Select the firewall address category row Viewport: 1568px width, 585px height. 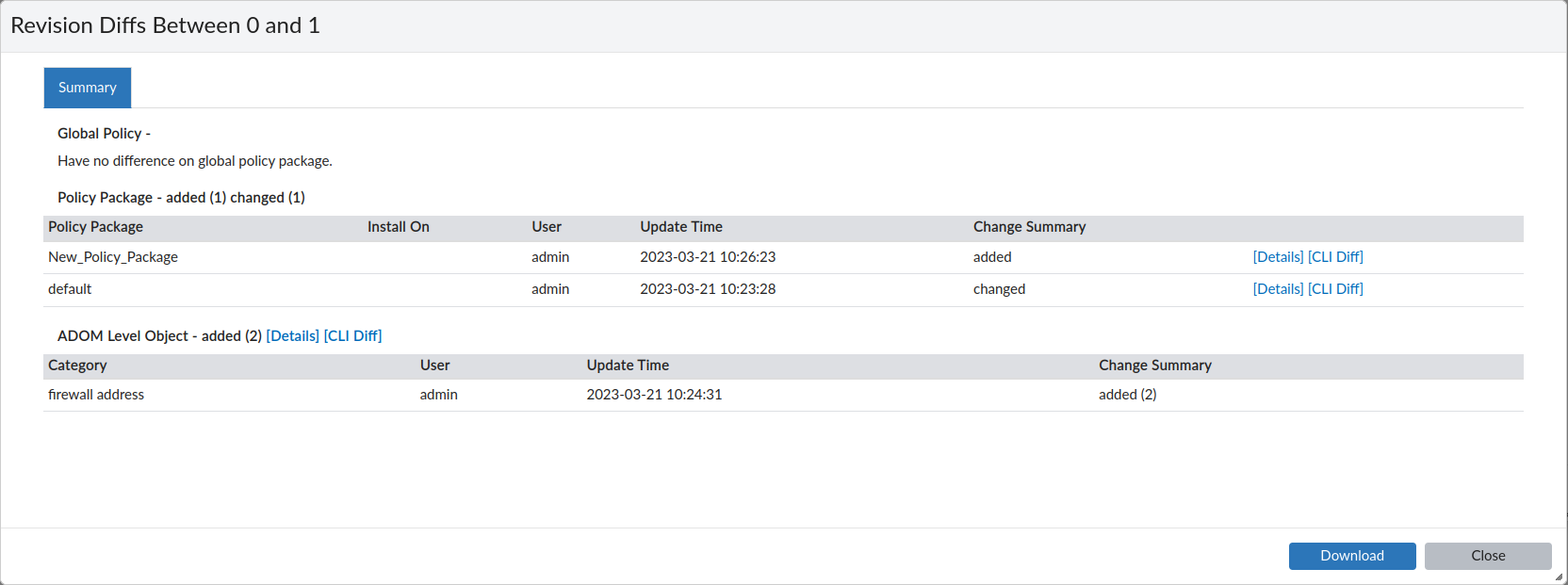point(96,395)
